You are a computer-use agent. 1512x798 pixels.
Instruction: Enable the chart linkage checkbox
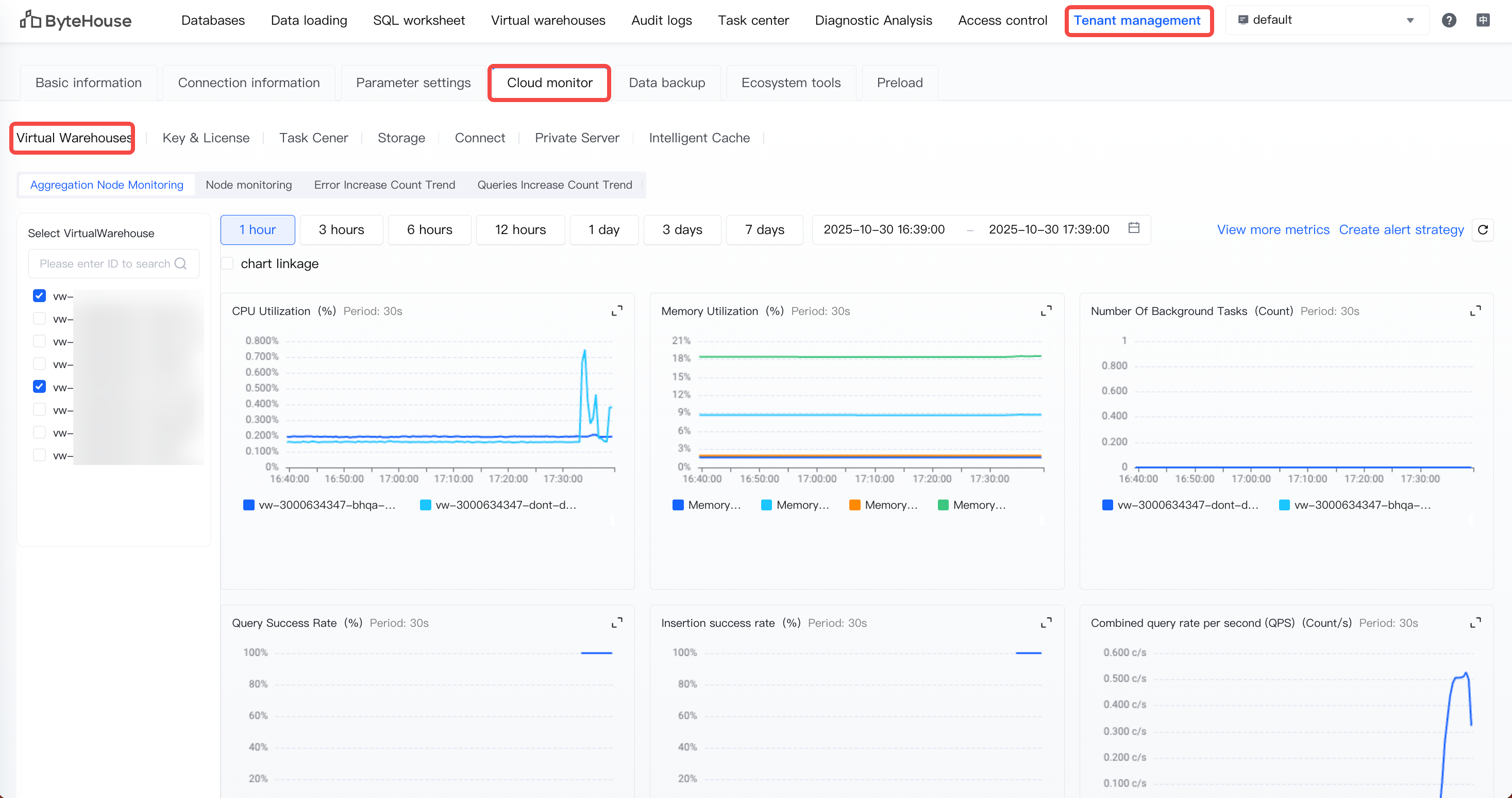[x=228, y=263]
